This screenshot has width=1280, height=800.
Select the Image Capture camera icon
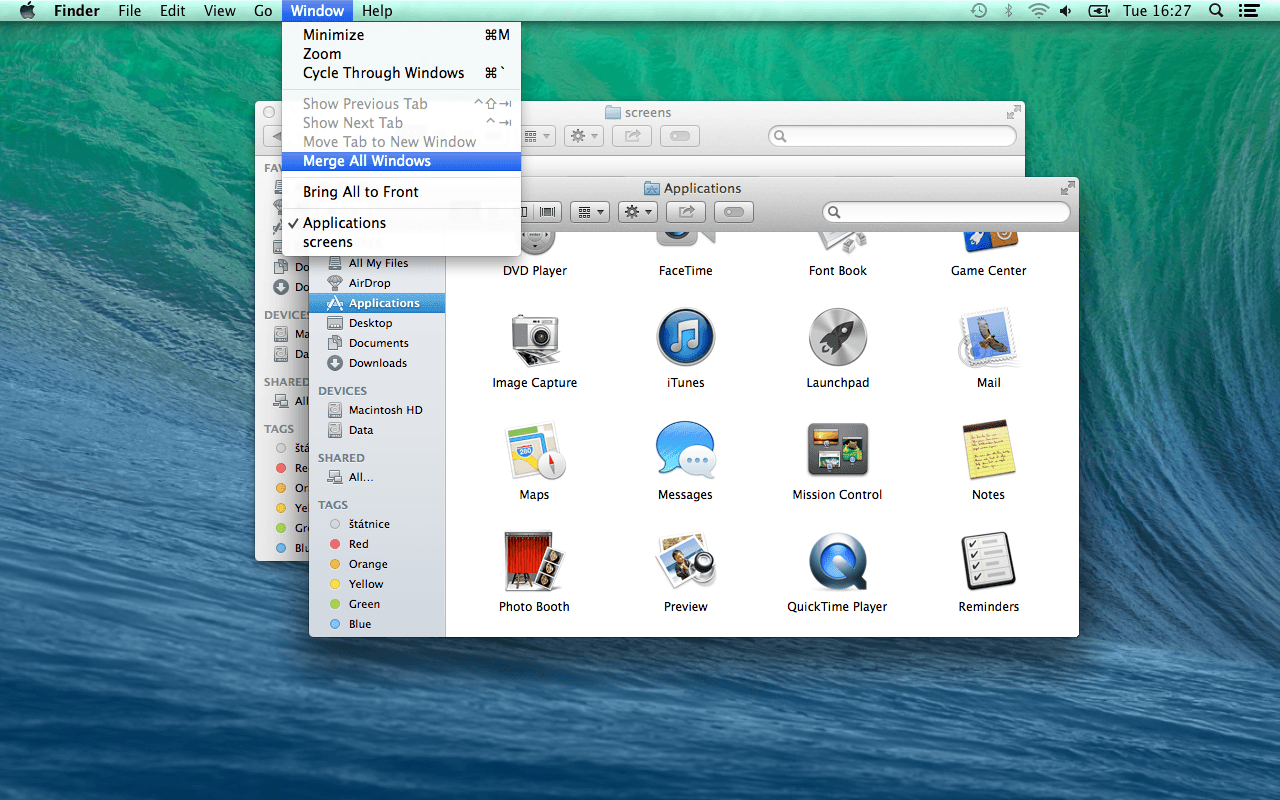[535, 338]
